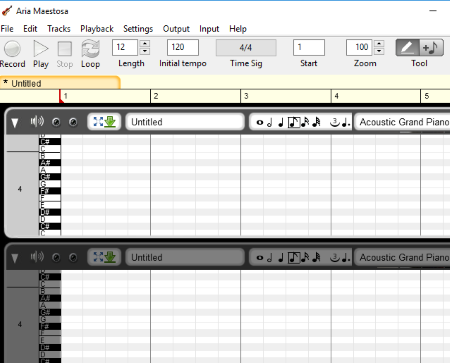Select whole note in second track
Screen dimensions: 450x363
[x=260, y=258]
